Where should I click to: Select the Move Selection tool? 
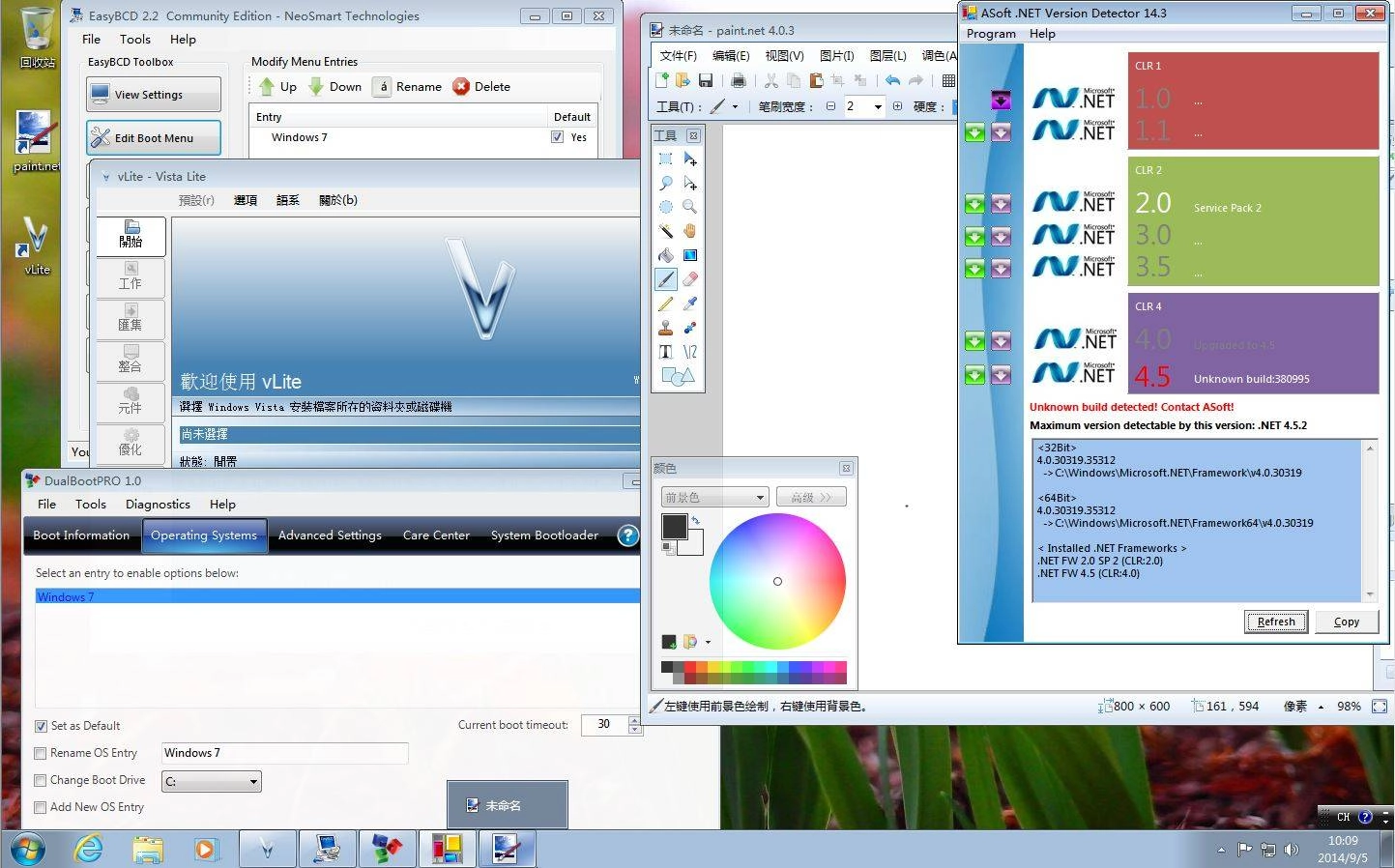click(x=690, y=183)
